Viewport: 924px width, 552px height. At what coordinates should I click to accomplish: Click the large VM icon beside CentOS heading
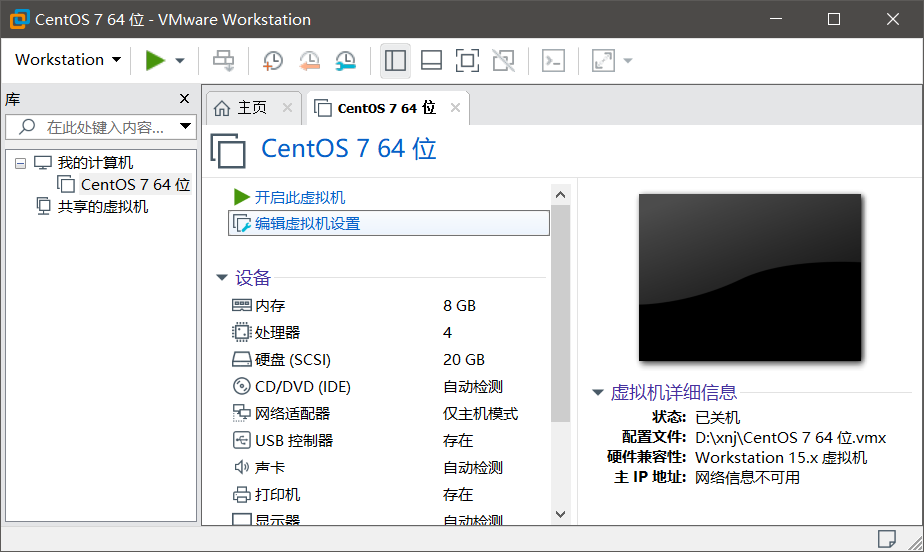point(228,150)
